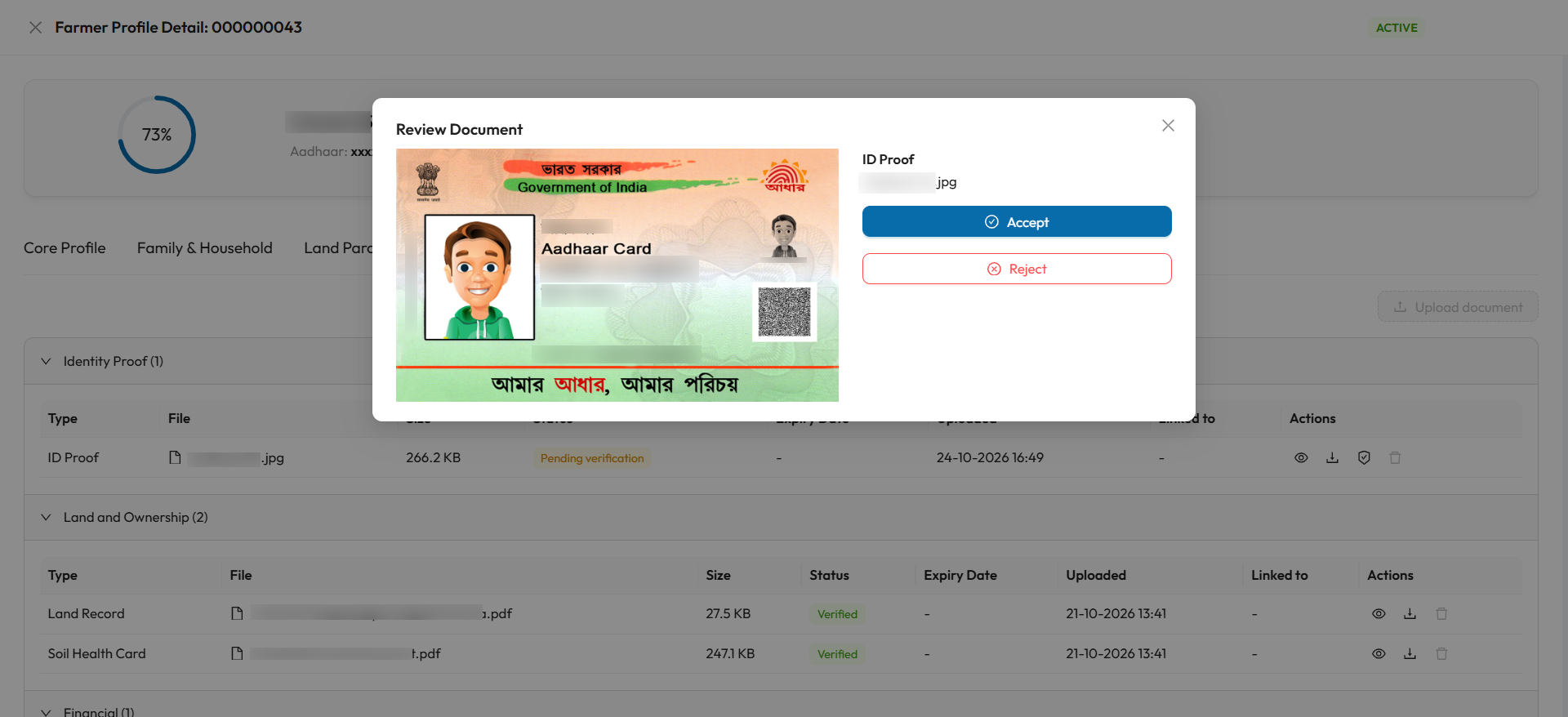Close the Review Document dialog

click(1168, 125)
